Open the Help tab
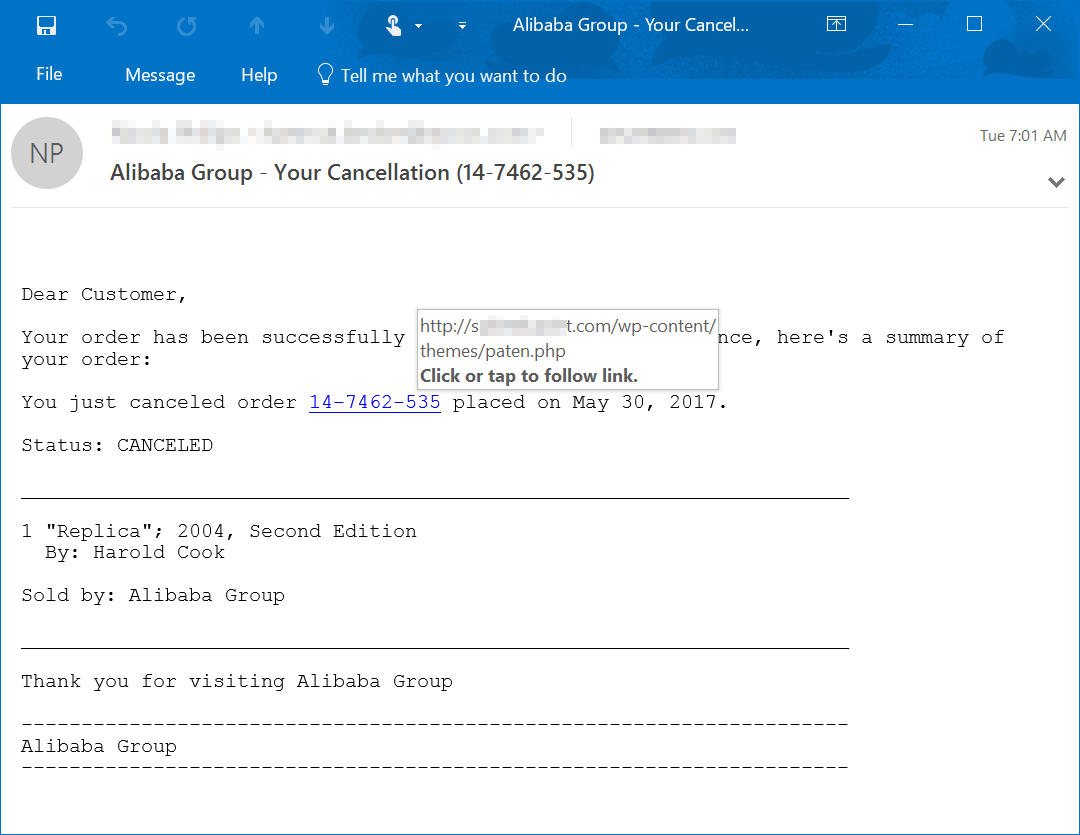 click(x=258, y=74)
